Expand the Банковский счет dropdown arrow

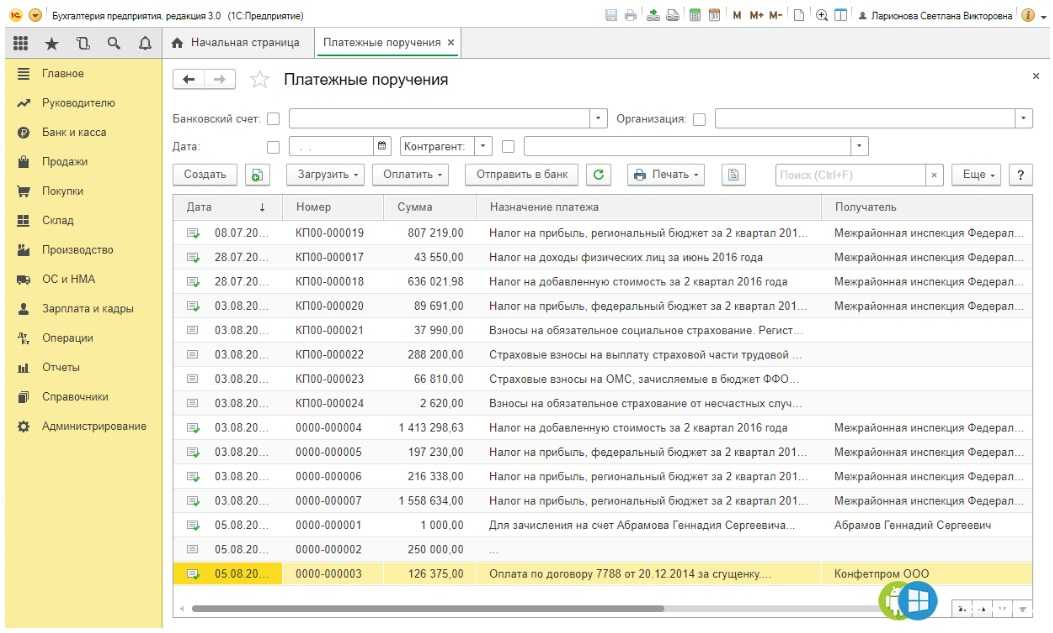pos(598,119)
